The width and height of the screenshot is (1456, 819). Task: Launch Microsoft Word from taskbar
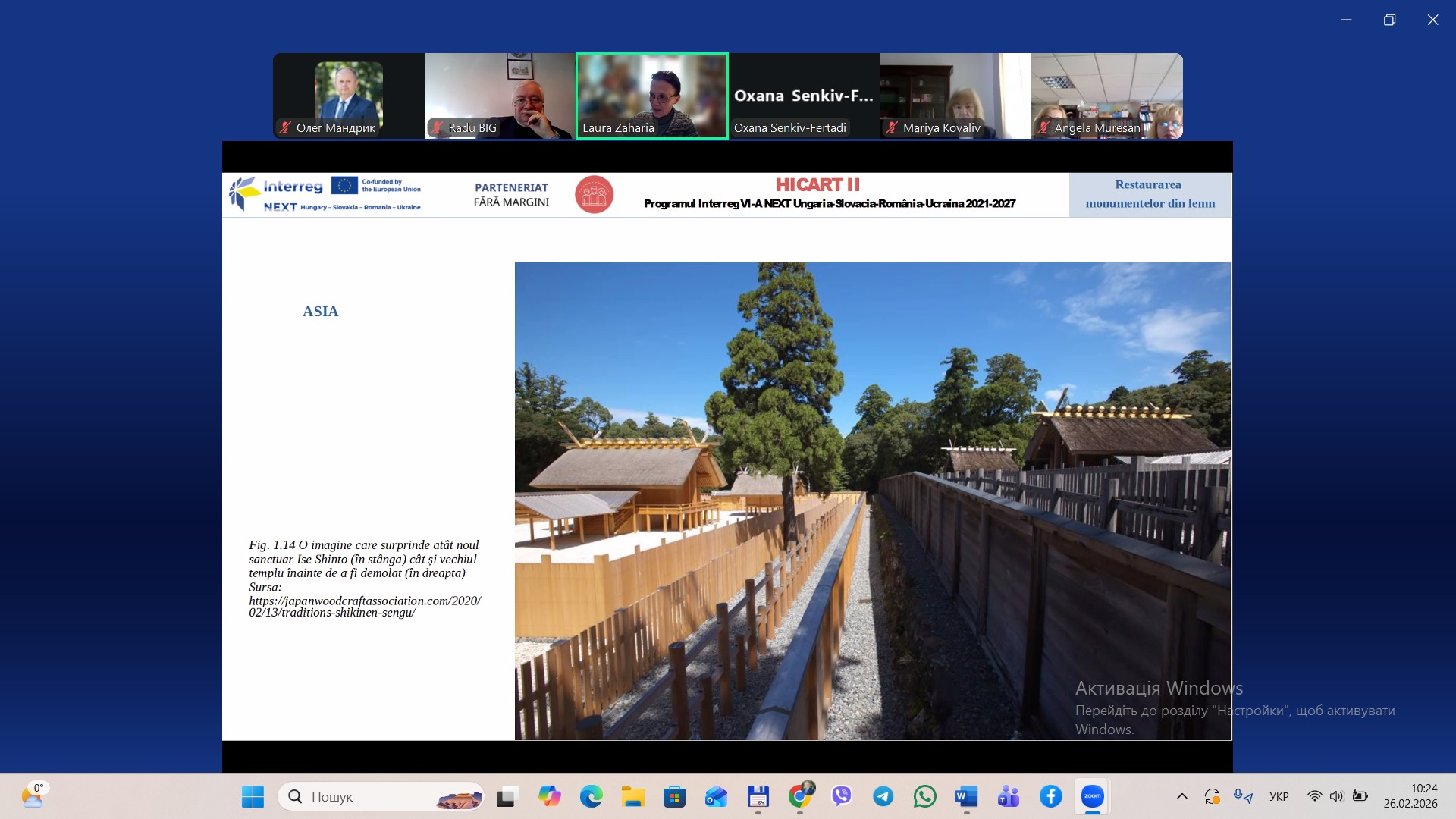966,796
